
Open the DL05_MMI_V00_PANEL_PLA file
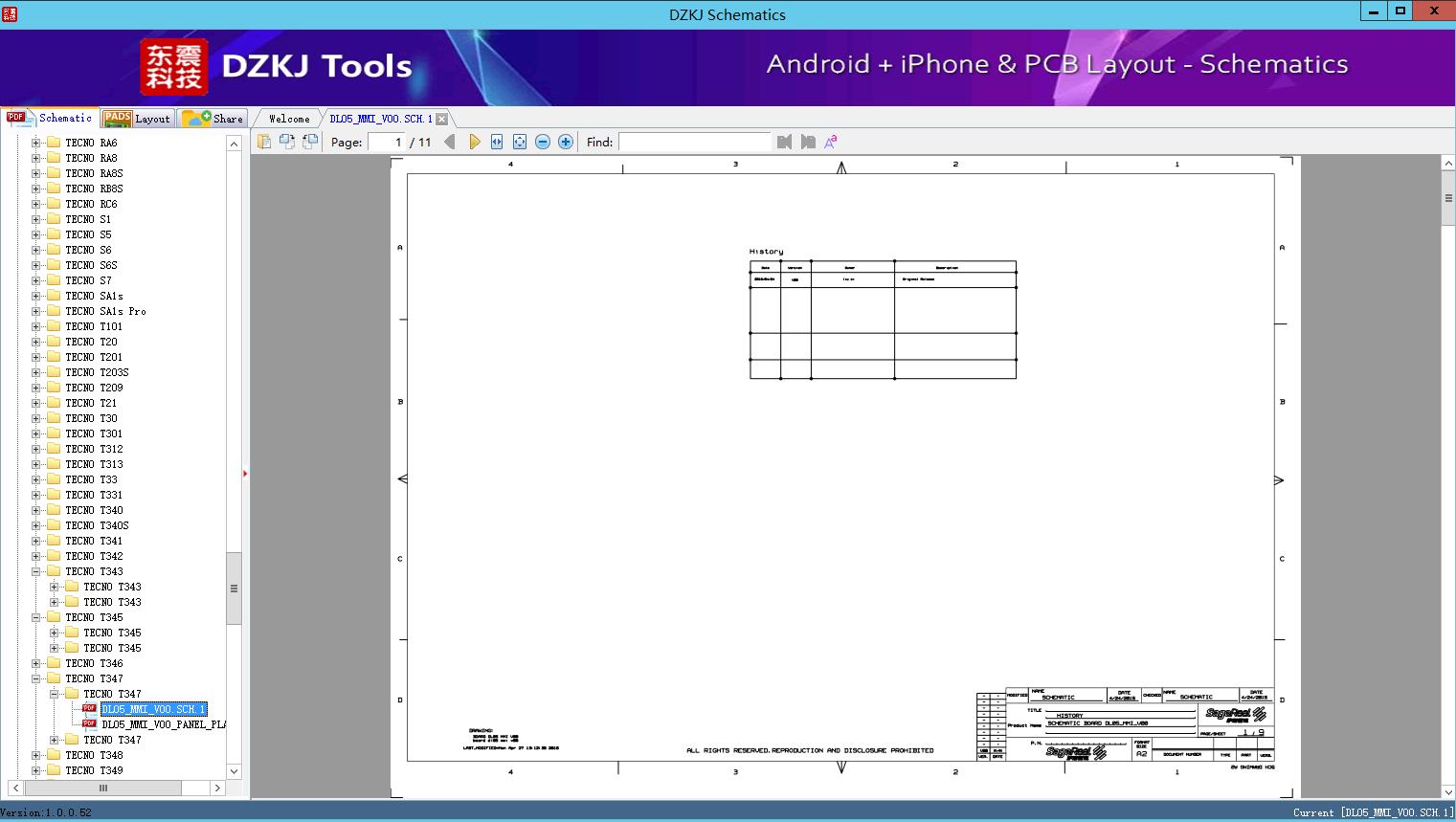(x=164, y=724)
